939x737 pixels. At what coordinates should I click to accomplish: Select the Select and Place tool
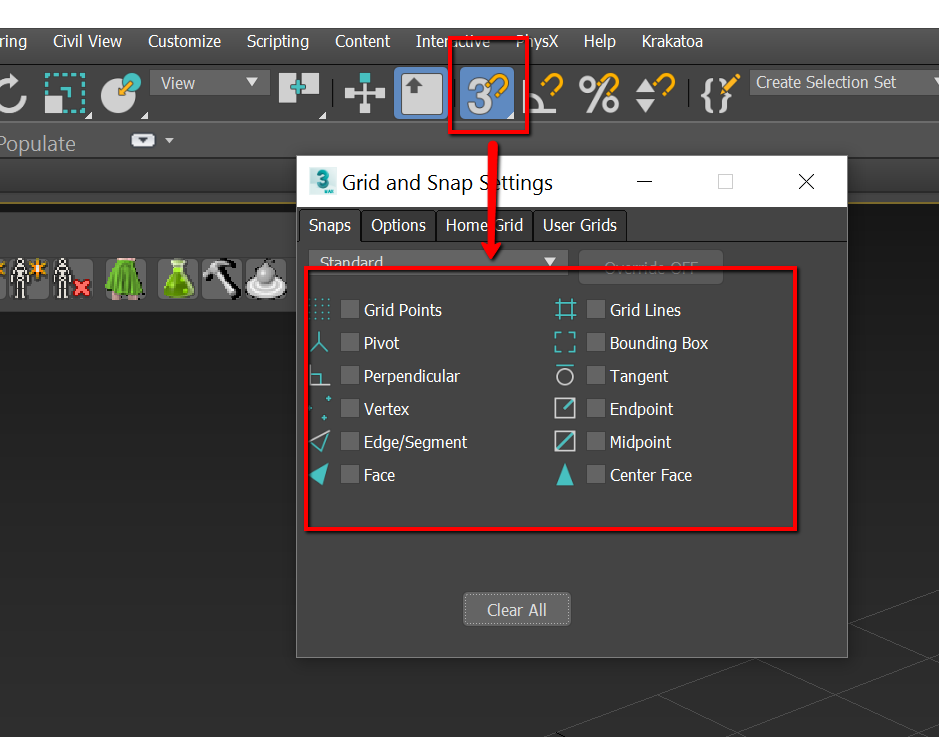coord(122,93)
